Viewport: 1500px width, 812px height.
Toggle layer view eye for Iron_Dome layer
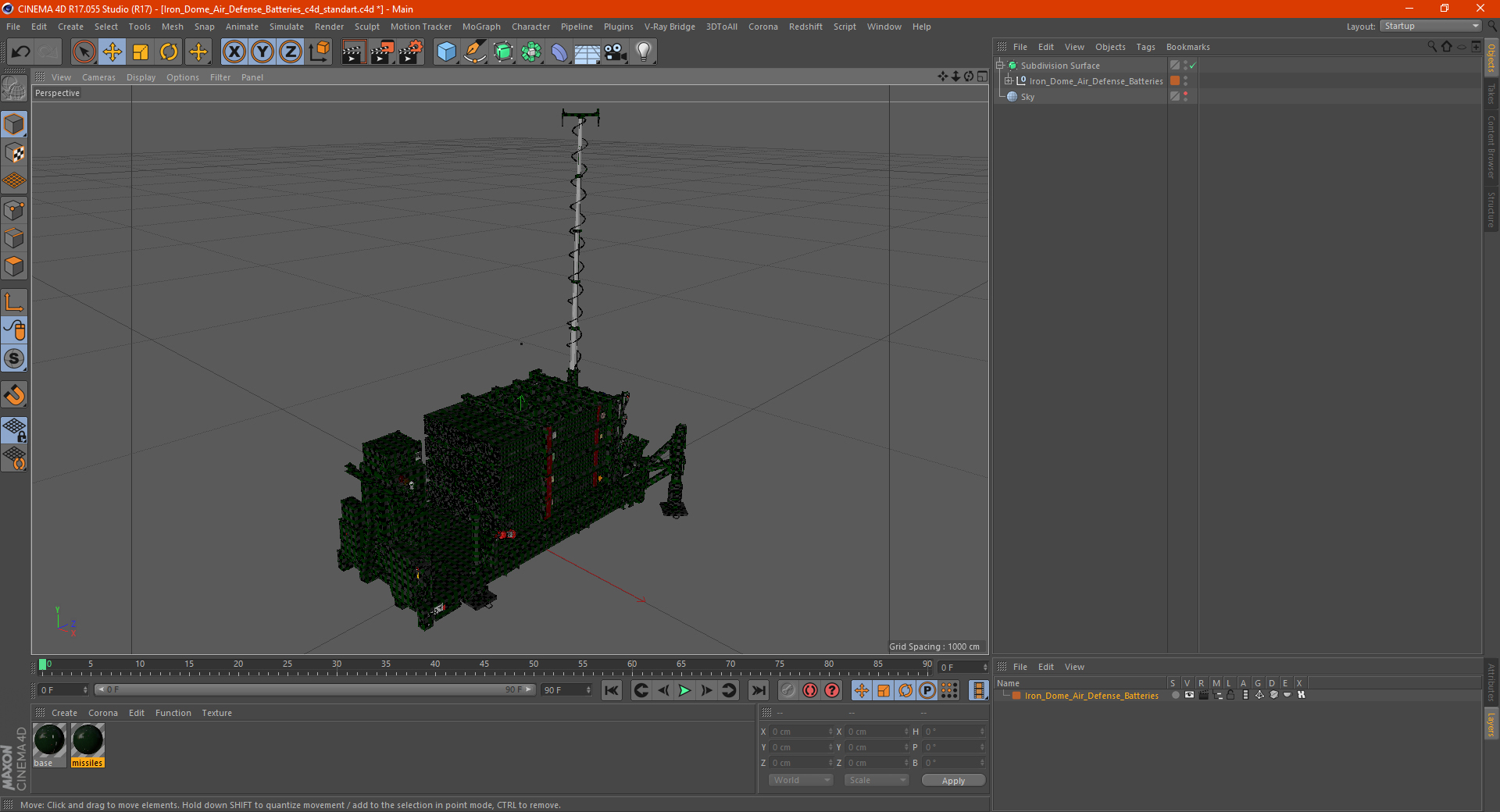click(x=1189, y=695)
